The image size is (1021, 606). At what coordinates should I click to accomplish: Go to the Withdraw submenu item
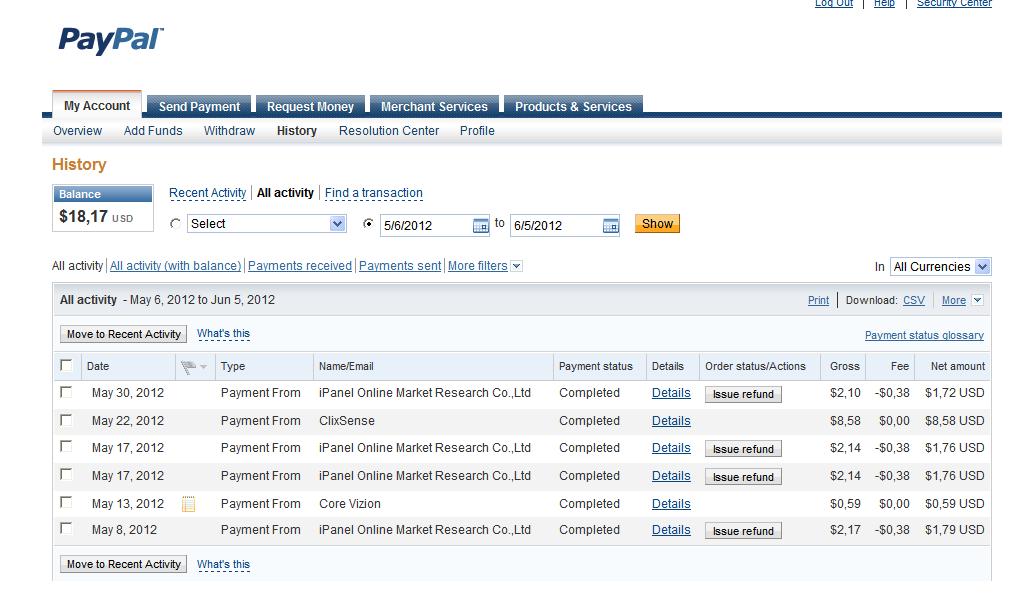(229, 131)
